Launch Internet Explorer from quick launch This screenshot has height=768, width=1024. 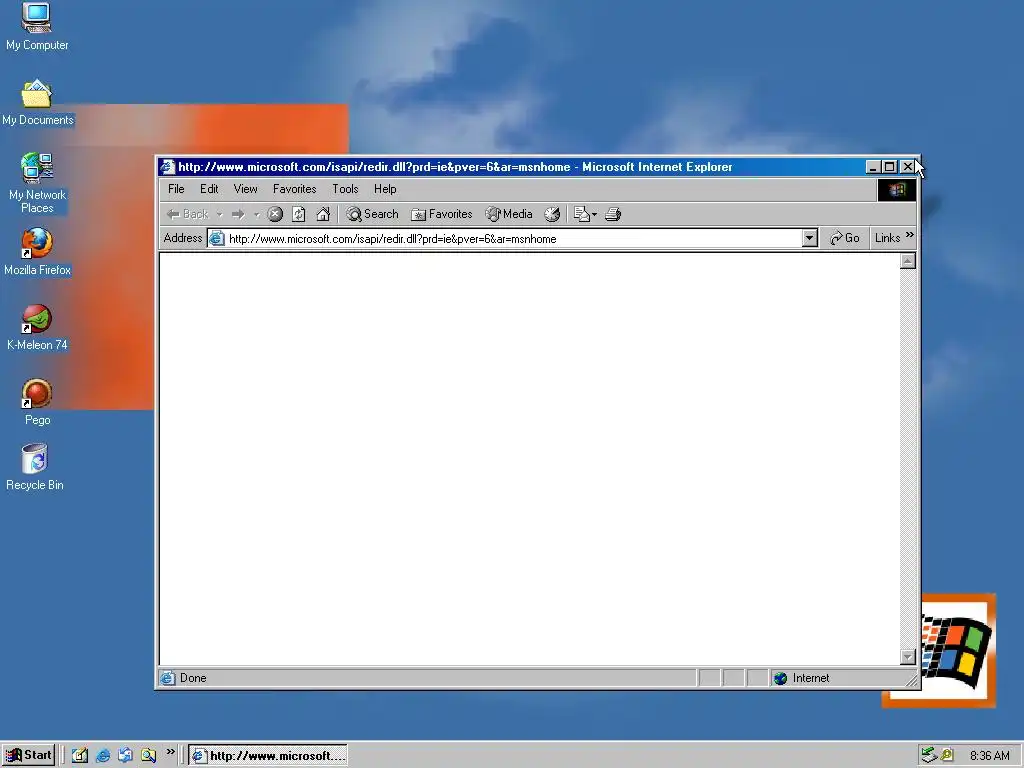[x=103, y=756]
